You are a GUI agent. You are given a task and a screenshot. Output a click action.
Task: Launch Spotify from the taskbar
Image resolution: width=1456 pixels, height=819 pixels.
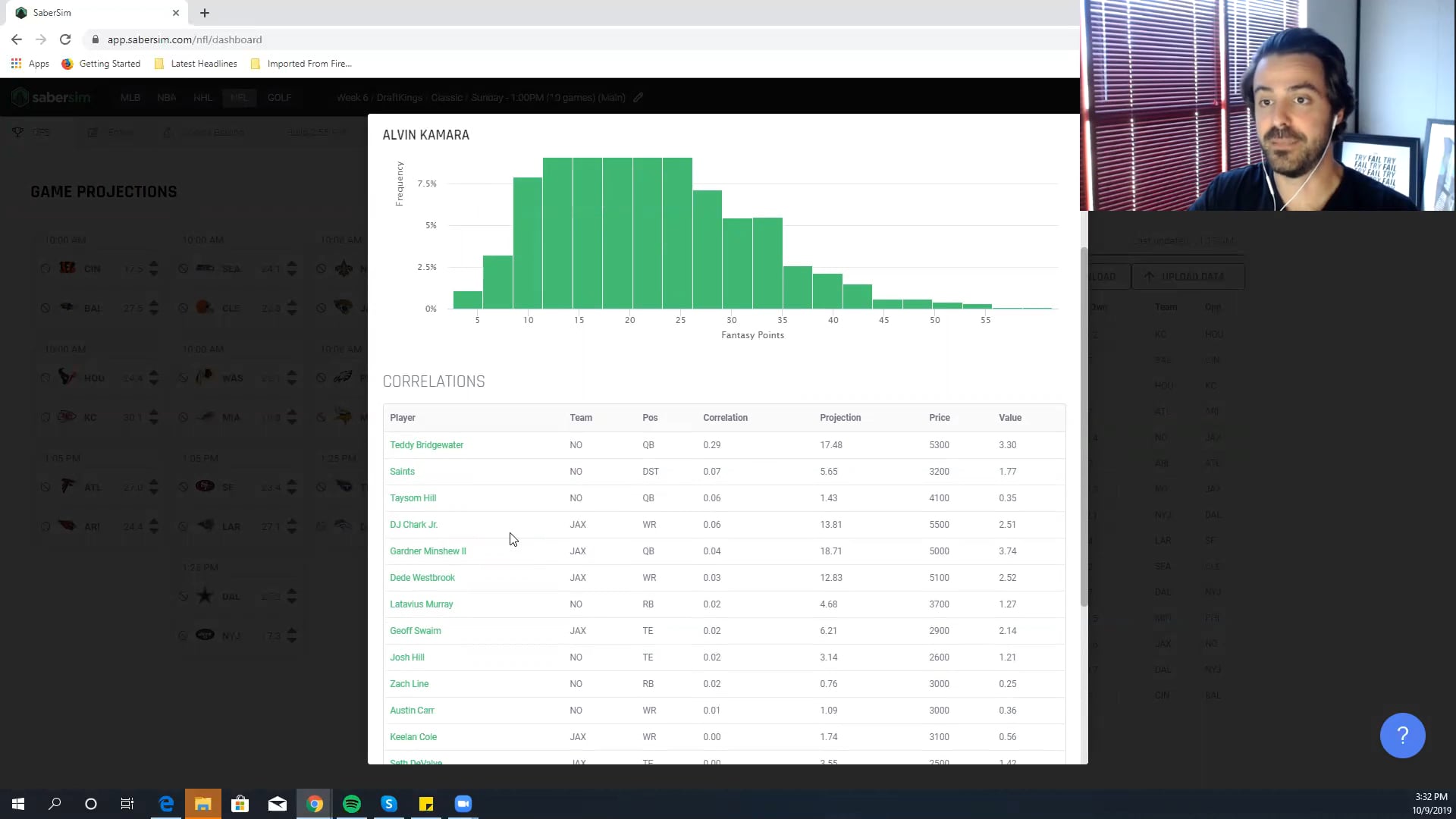point(351,803)
